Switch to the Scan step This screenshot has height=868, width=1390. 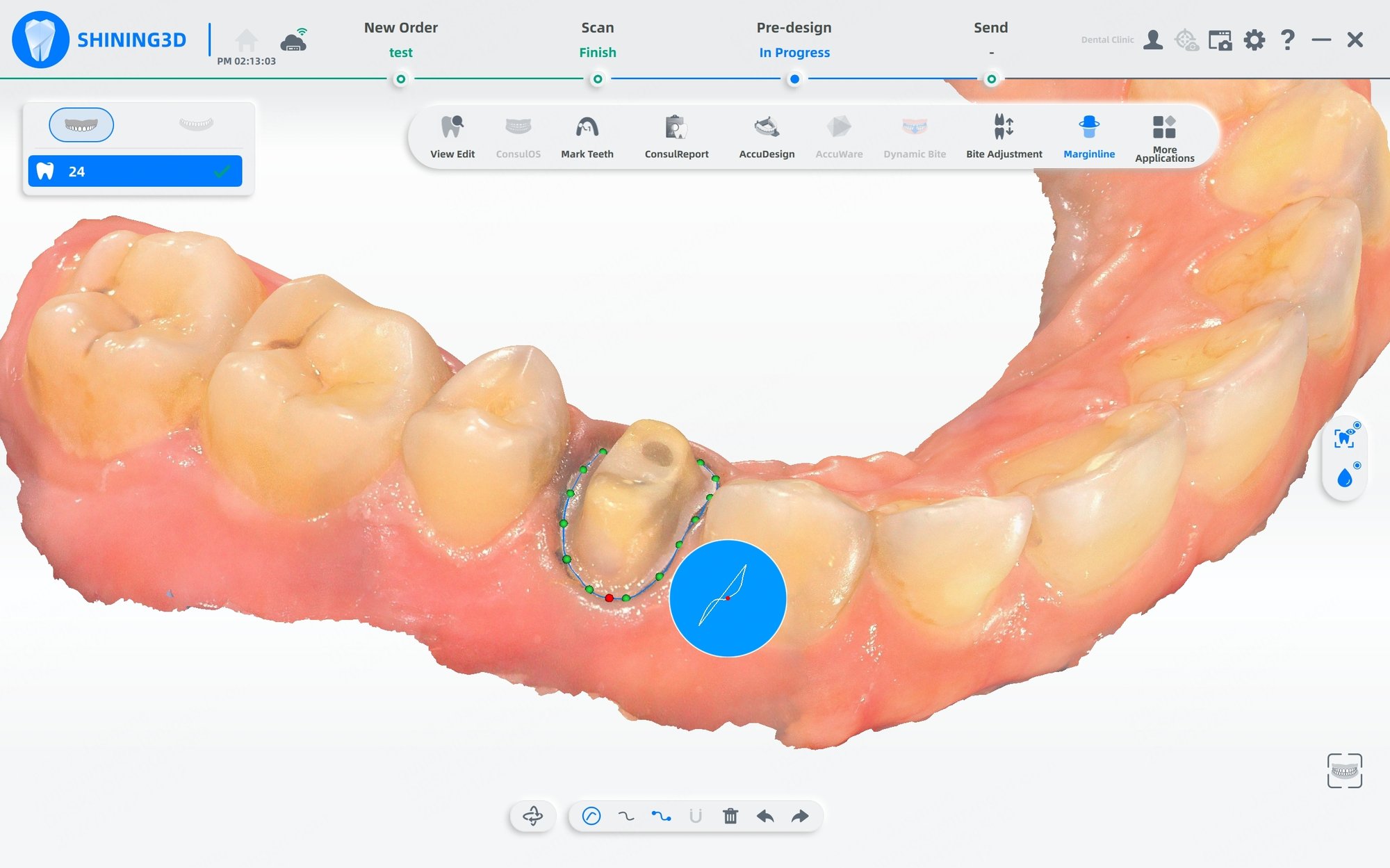coord(597,40)
